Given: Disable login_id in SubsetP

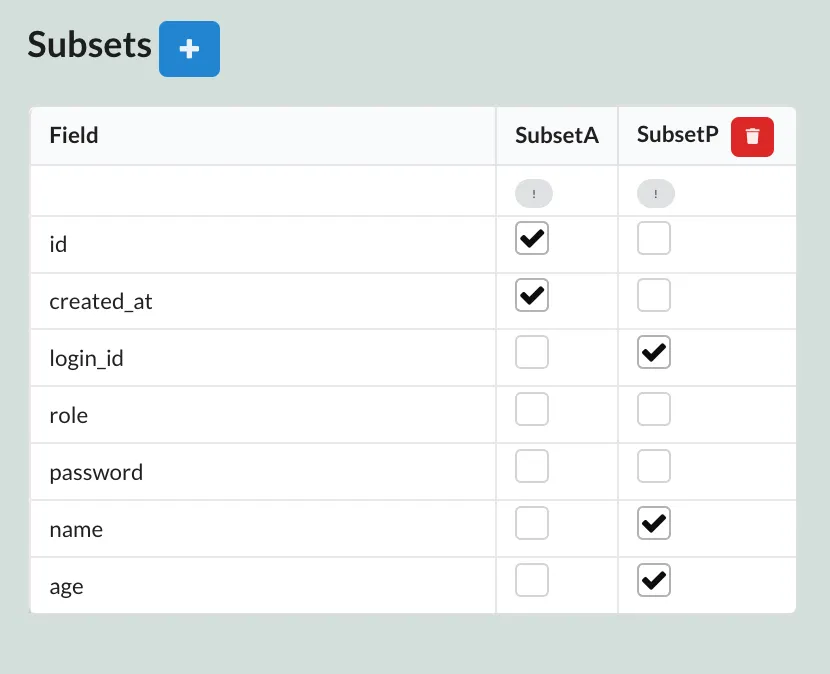Looking at the screenshot, I should (654, 352).
